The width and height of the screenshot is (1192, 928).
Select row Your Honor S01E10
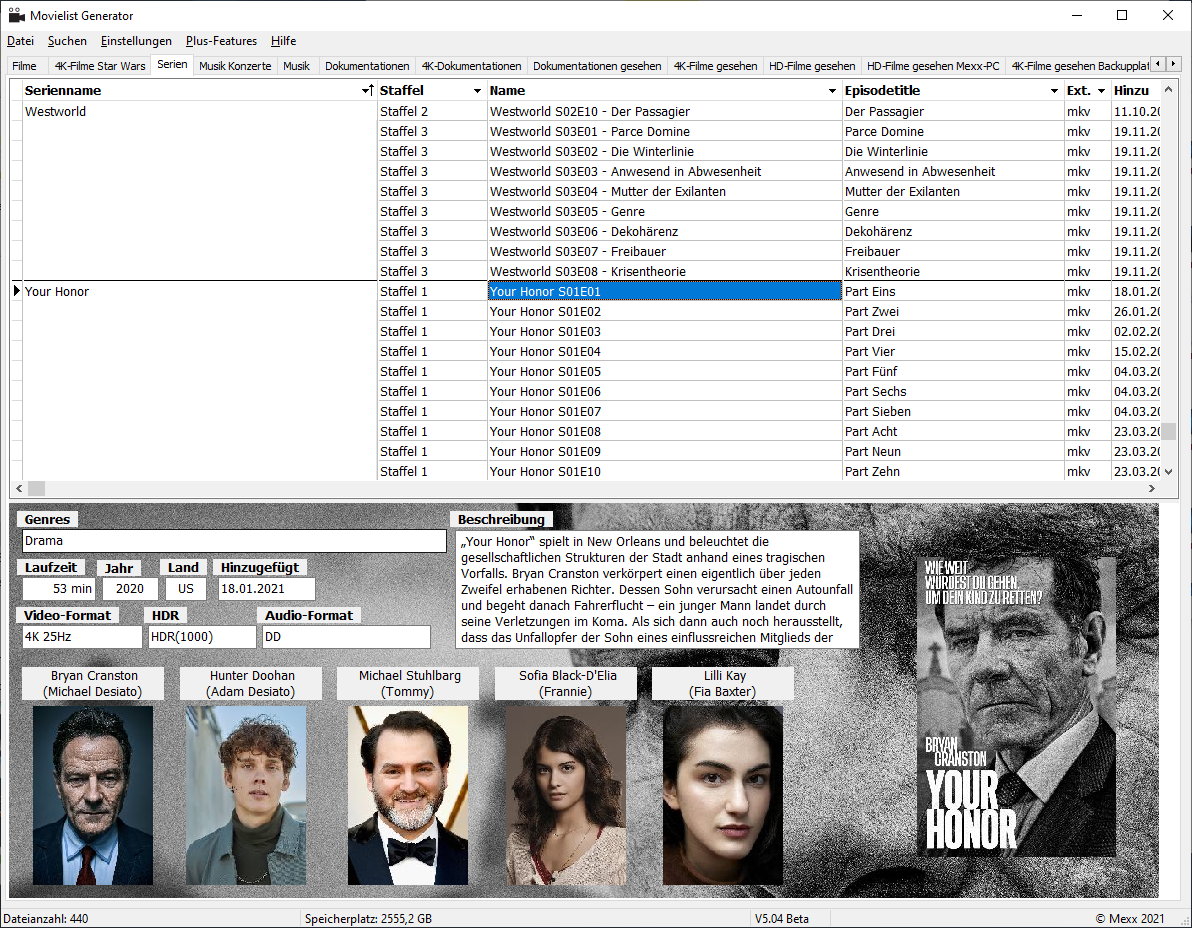[x=664, y=471]
